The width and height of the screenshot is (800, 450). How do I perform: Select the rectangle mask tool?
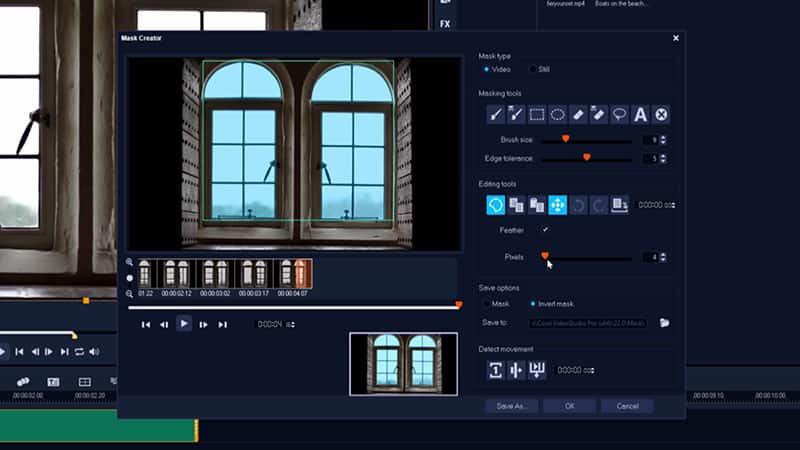click(537, 114)
